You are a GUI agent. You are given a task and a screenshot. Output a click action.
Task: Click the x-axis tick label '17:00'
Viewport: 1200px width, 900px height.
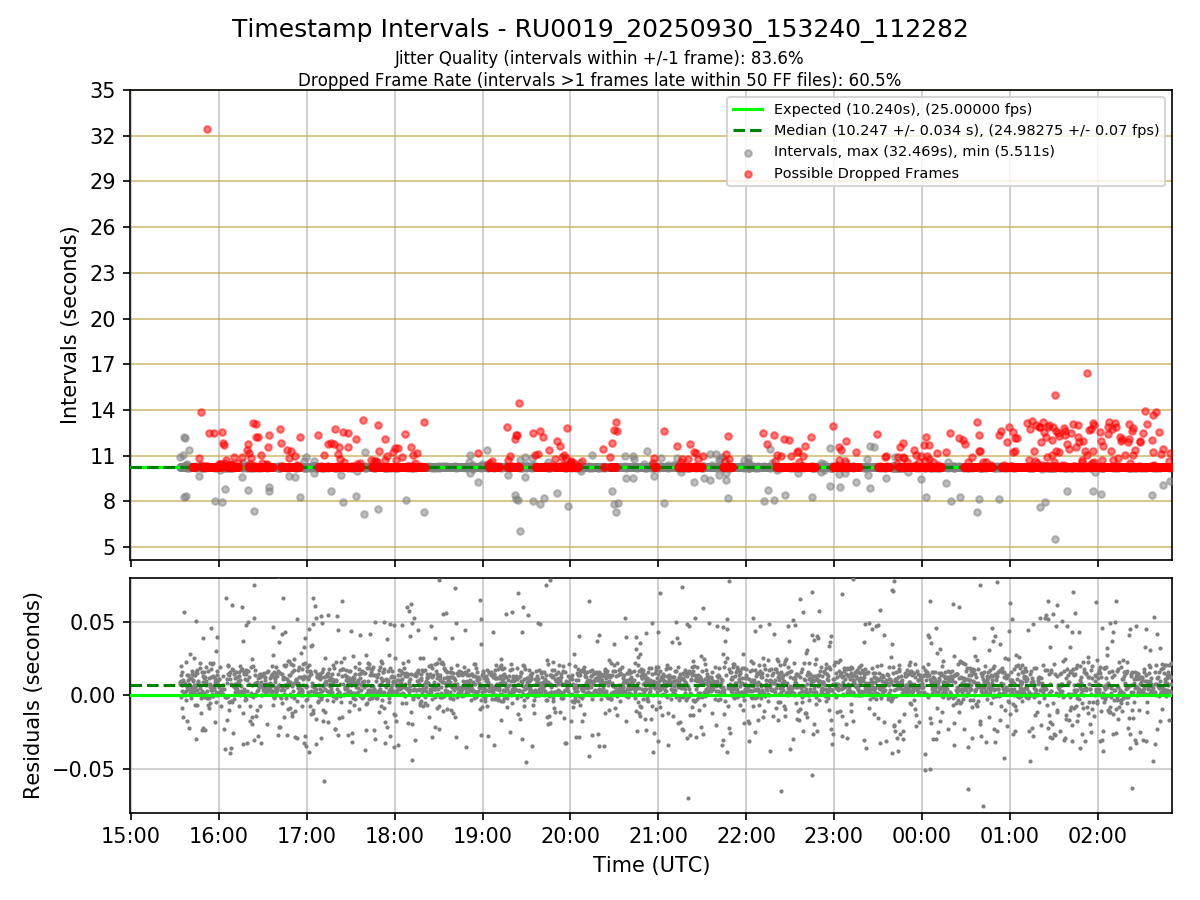306,834
